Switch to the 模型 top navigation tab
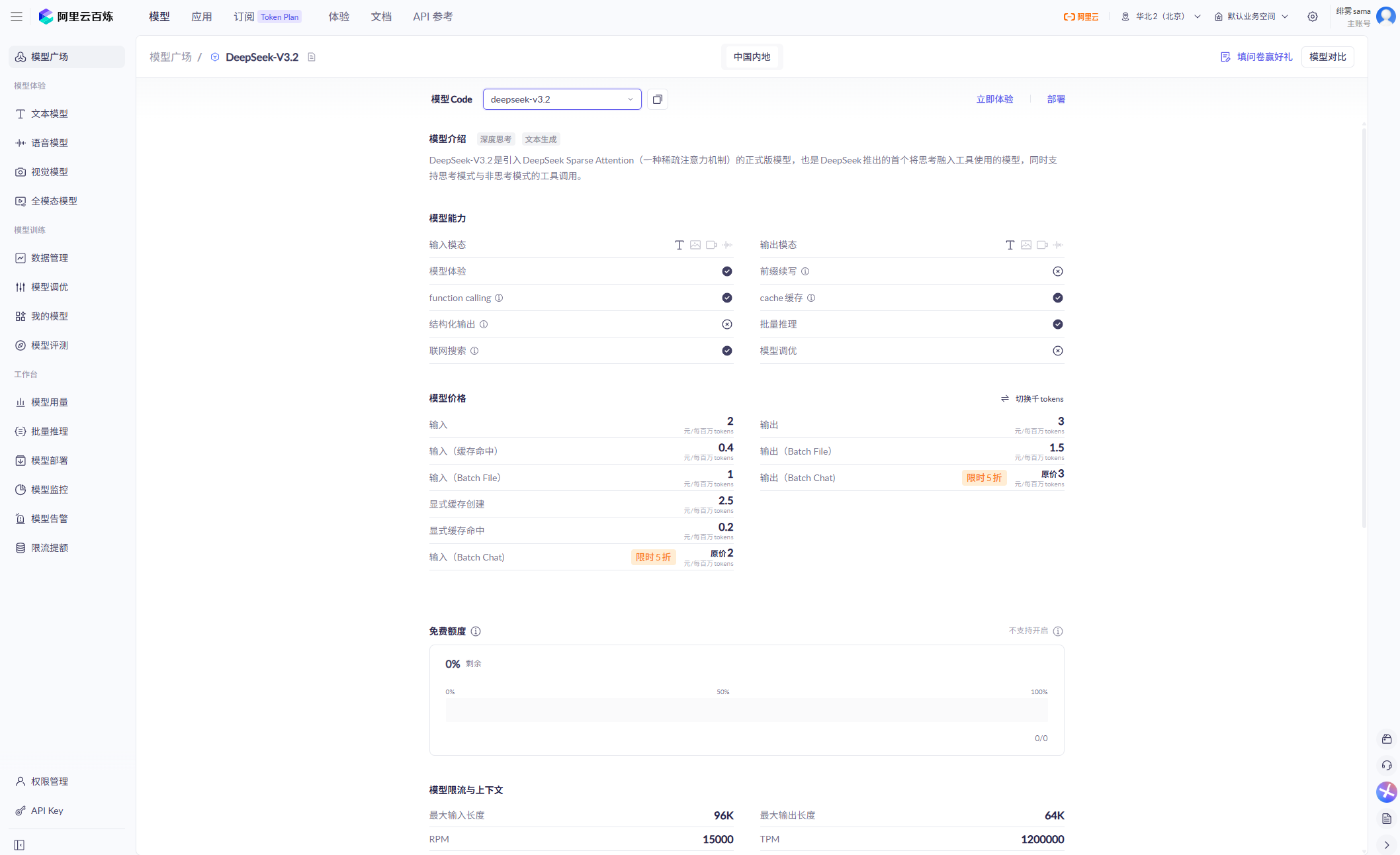 click(x=159, y=17)
